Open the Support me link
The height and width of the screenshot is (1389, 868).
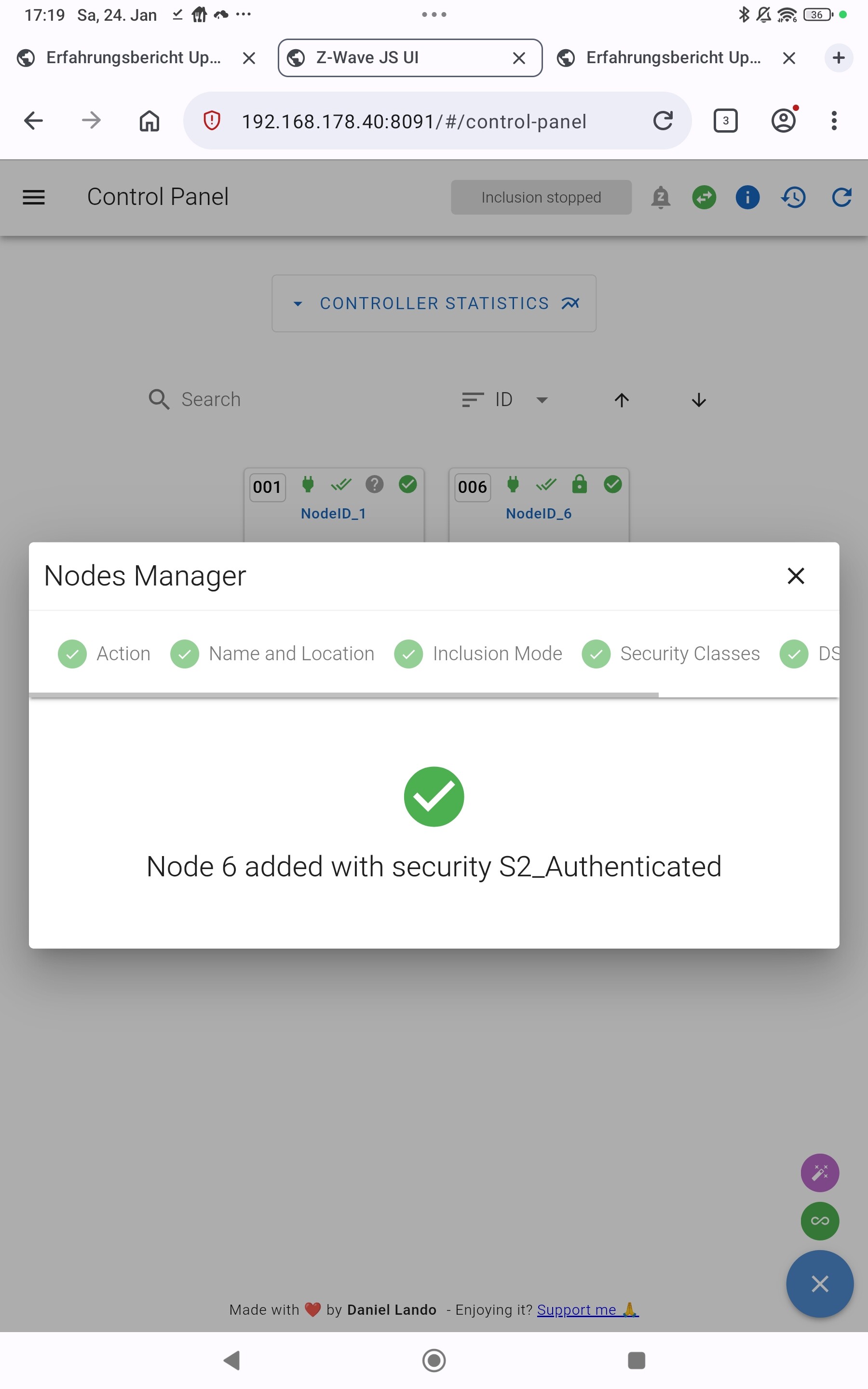tap(587, 1310)
